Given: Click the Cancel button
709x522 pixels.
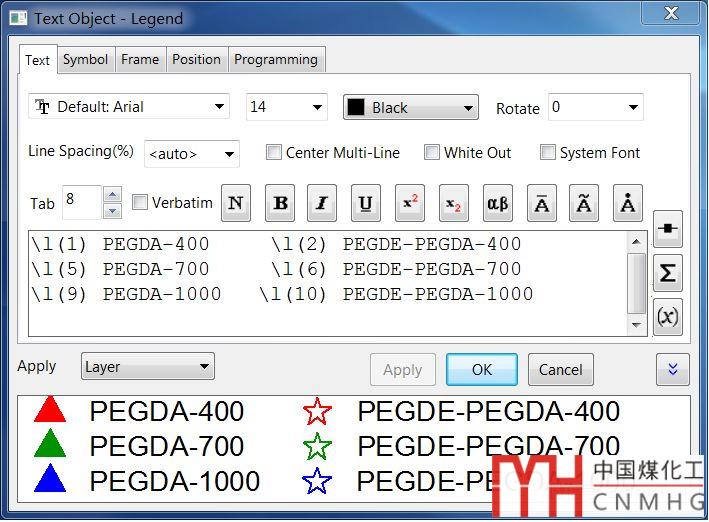Looking at the screenshot, I should 560,369.
